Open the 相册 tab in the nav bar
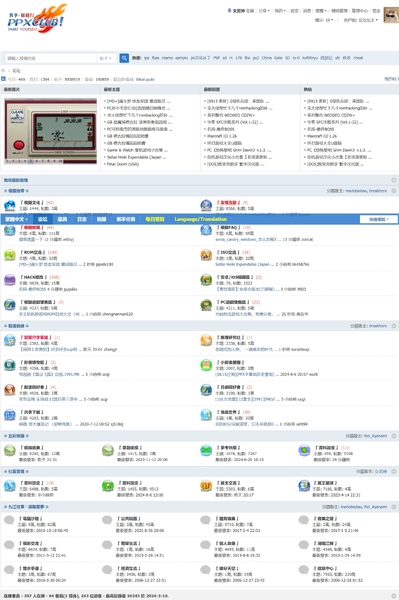The height and width of the screenshot is (600, 399). tap(101, 219)
